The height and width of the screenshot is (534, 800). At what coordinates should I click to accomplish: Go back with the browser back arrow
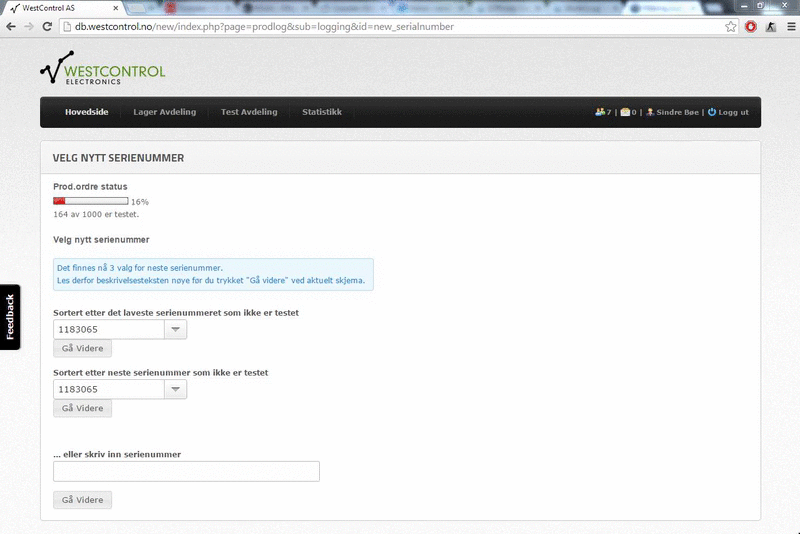pos(11,27)
